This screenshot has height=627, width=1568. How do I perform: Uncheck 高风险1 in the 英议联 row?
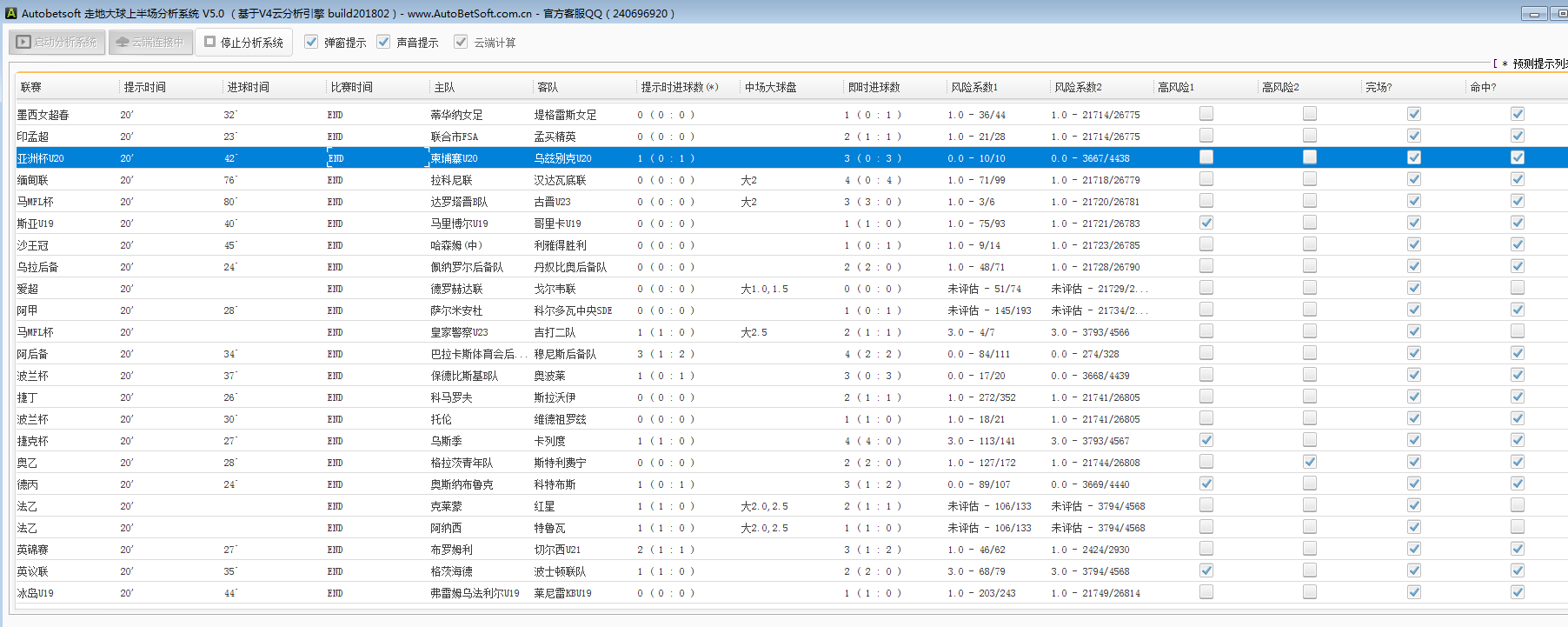coord(1206,570)
